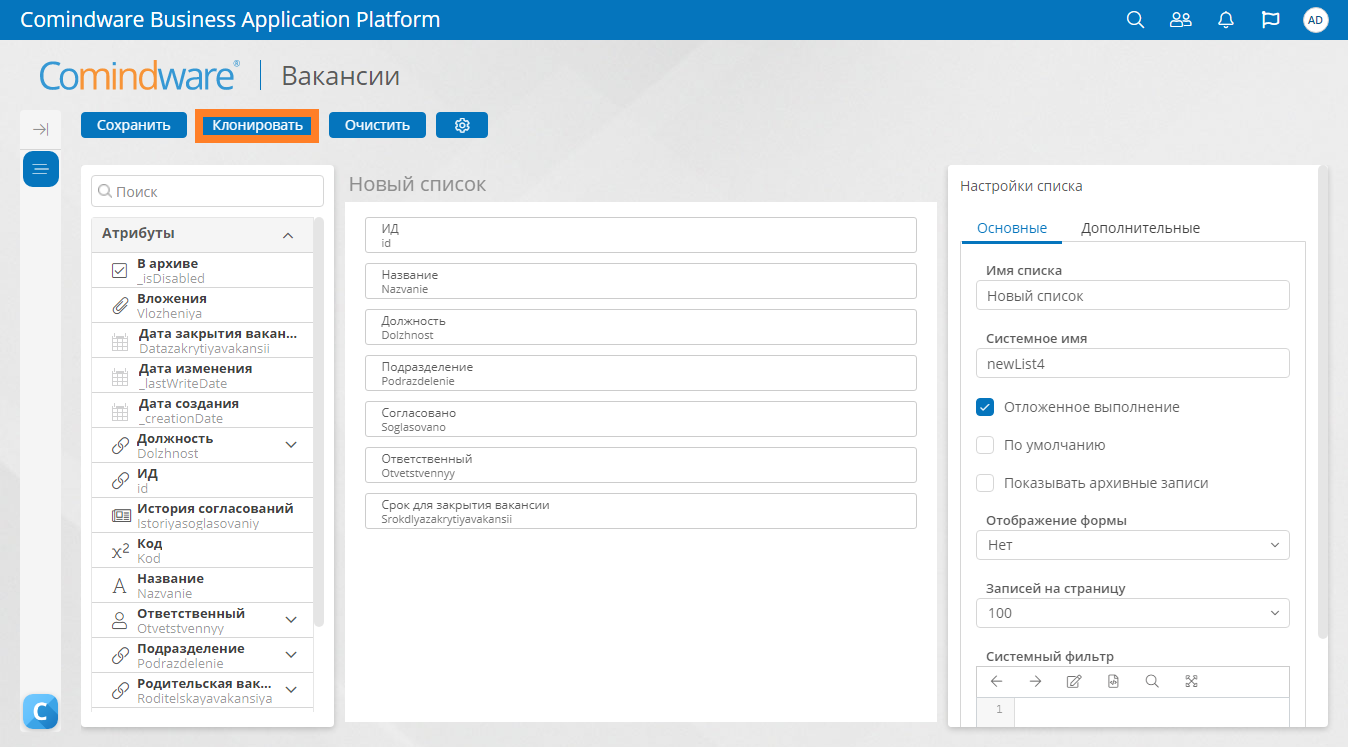The height and width of the screenshot is (747, 1348).
Task: Click x² icon of Код attribute
Action: pyautogui.click(x=119, y=550)
